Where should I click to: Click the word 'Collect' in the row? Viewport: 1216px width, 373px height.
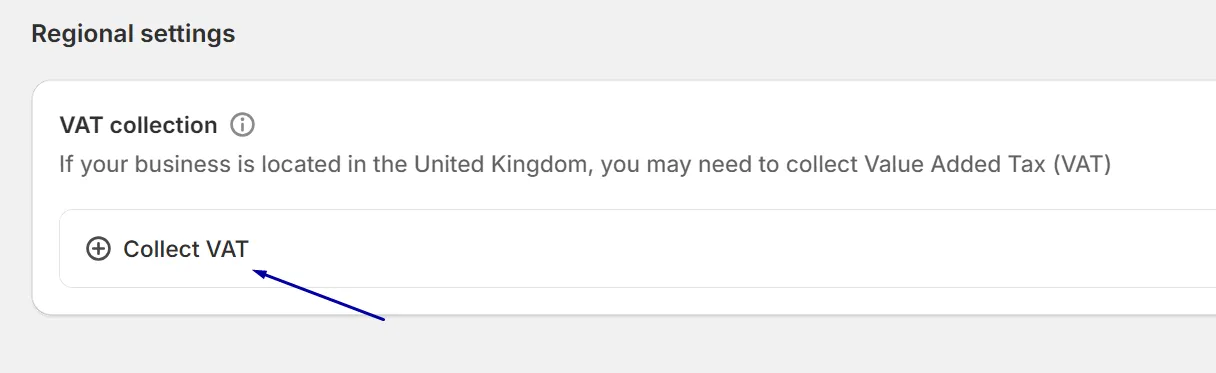pyautogui.click(x=162, y=249)
